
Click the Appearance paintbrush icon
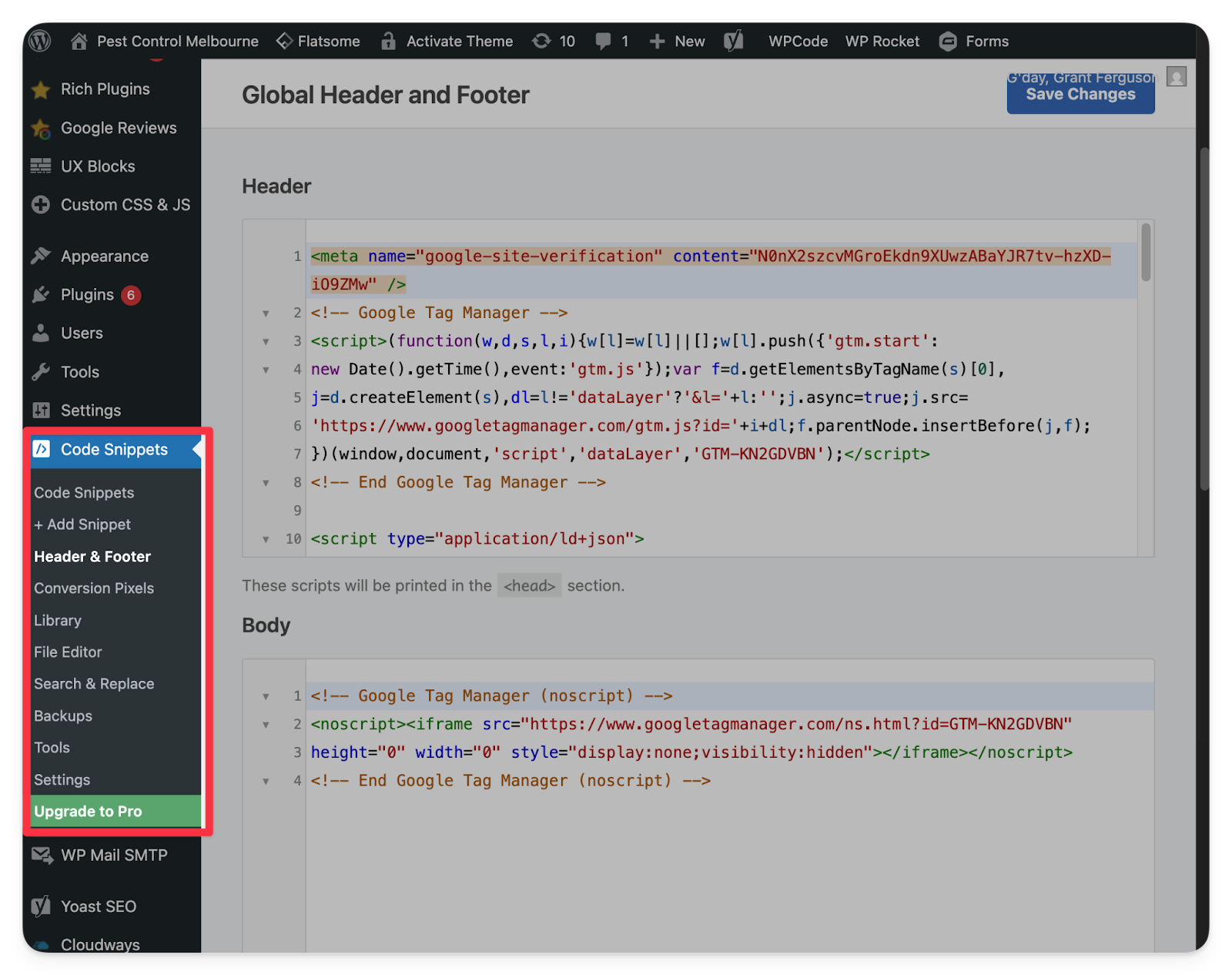pyautogui.click(x=41, y=256)
